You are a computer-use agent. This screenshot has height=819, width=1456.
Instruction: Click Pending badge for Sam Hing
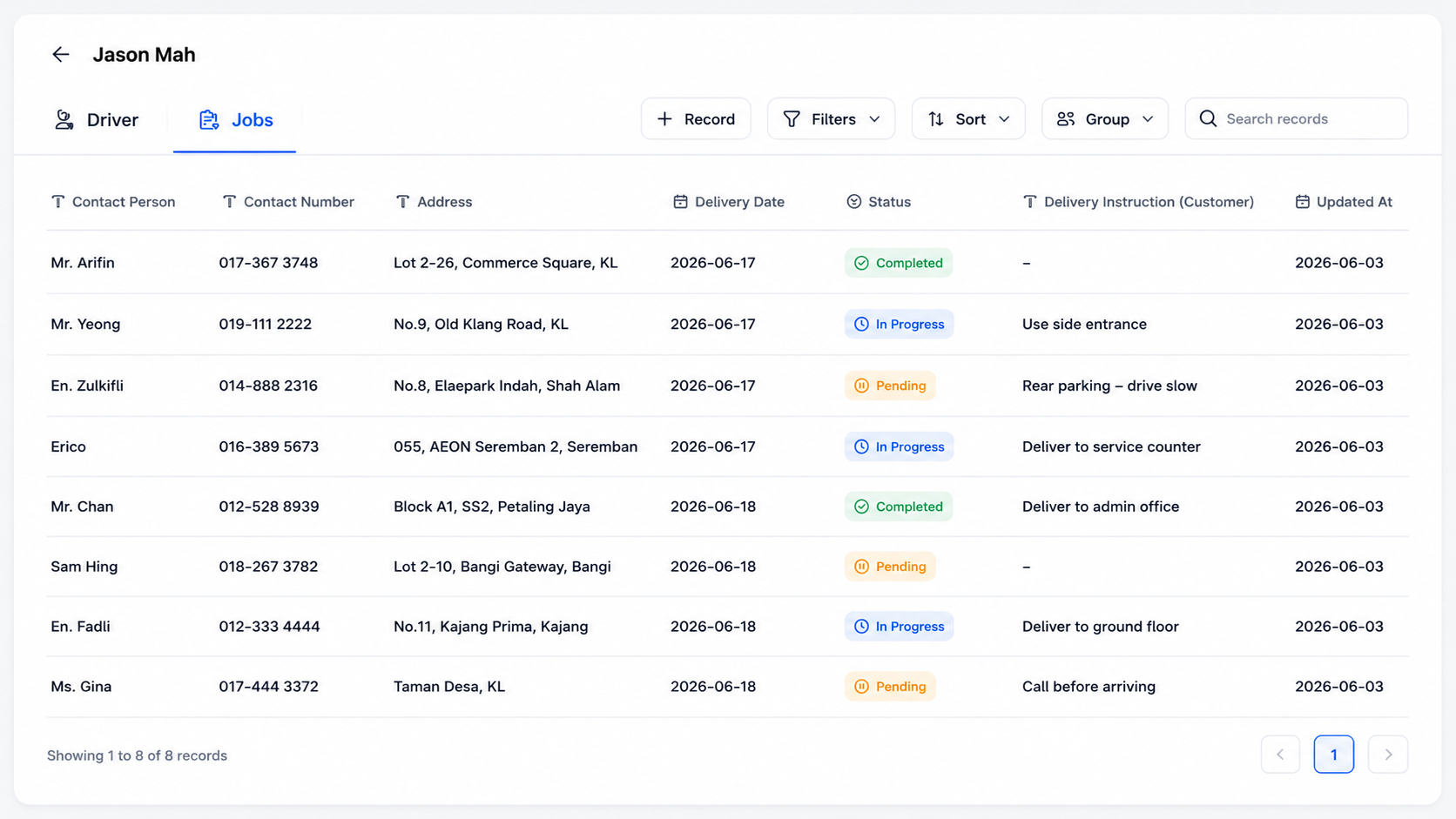coord(890,567)
